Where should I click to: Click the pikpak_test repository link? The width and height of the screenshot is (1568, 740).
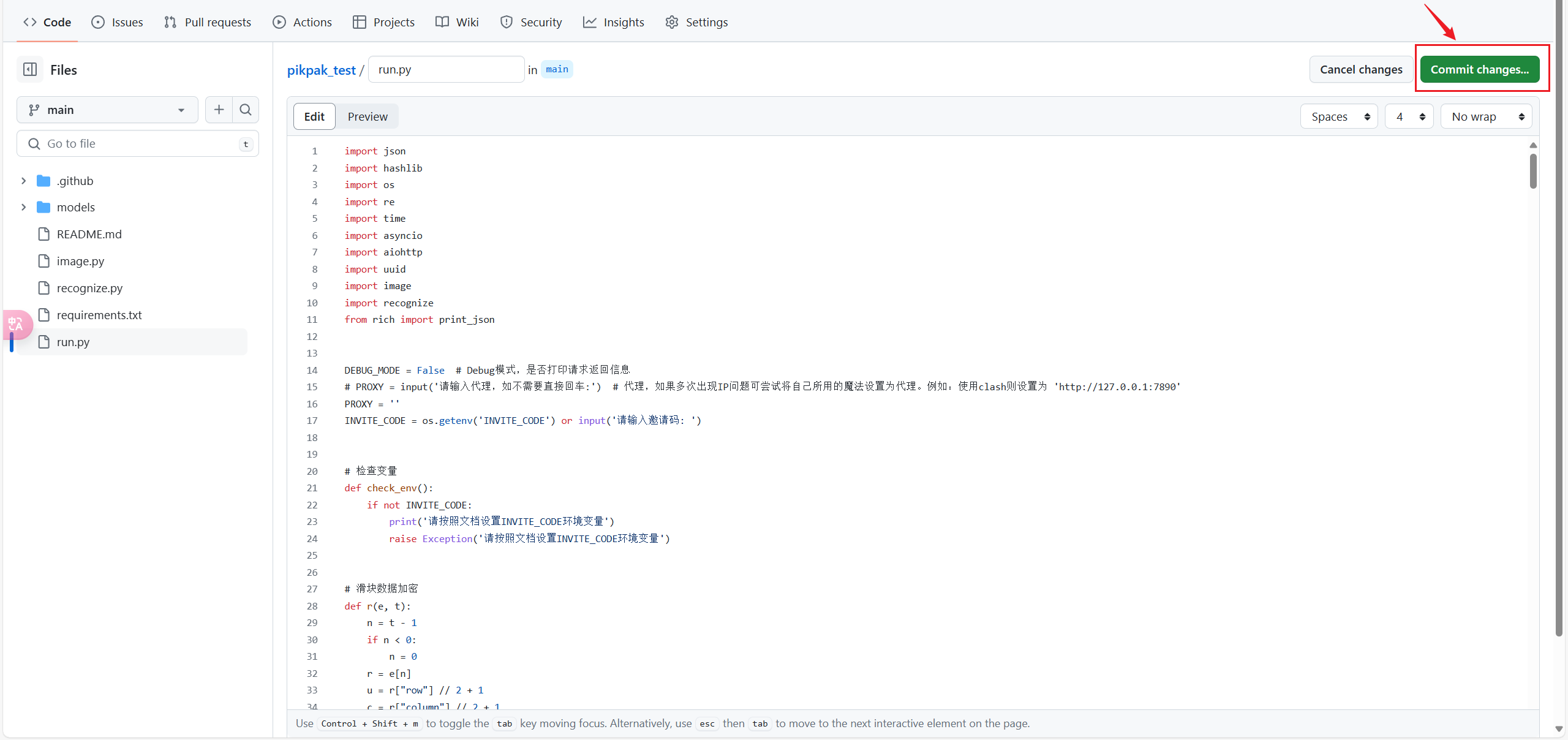tap(321, 70)
